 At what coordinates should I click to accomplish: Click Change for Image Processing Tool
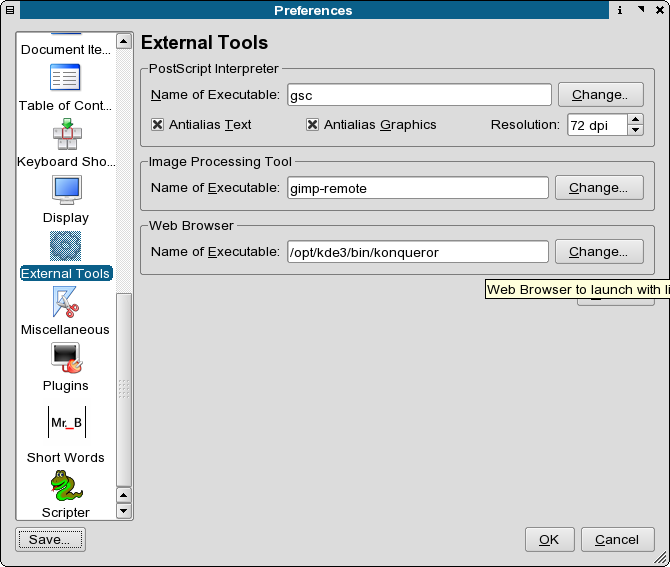(598, 187)
